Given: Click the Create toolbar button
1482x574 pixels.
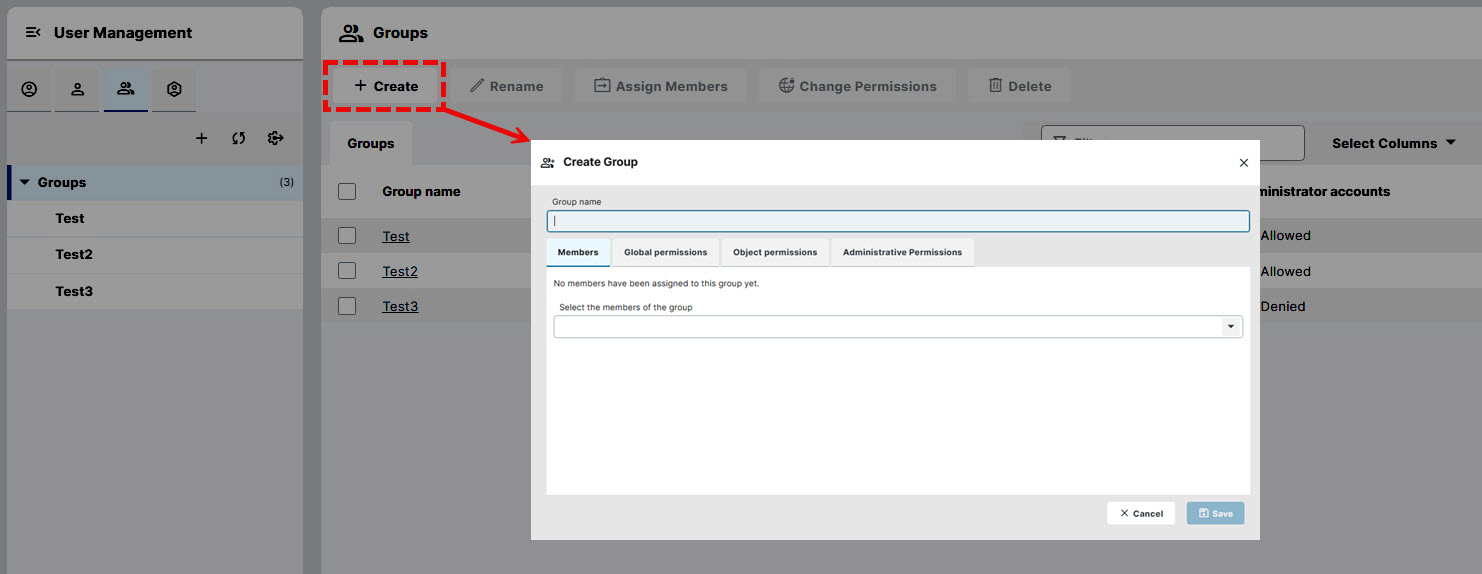Looking at the screenshot, I should (386, 86).
